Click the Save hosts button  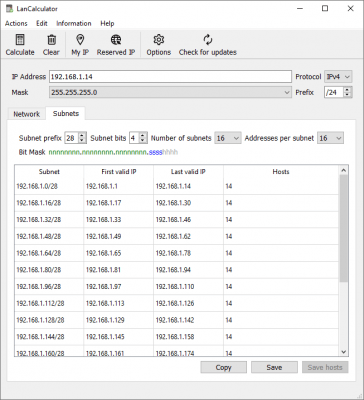point(325,367)
